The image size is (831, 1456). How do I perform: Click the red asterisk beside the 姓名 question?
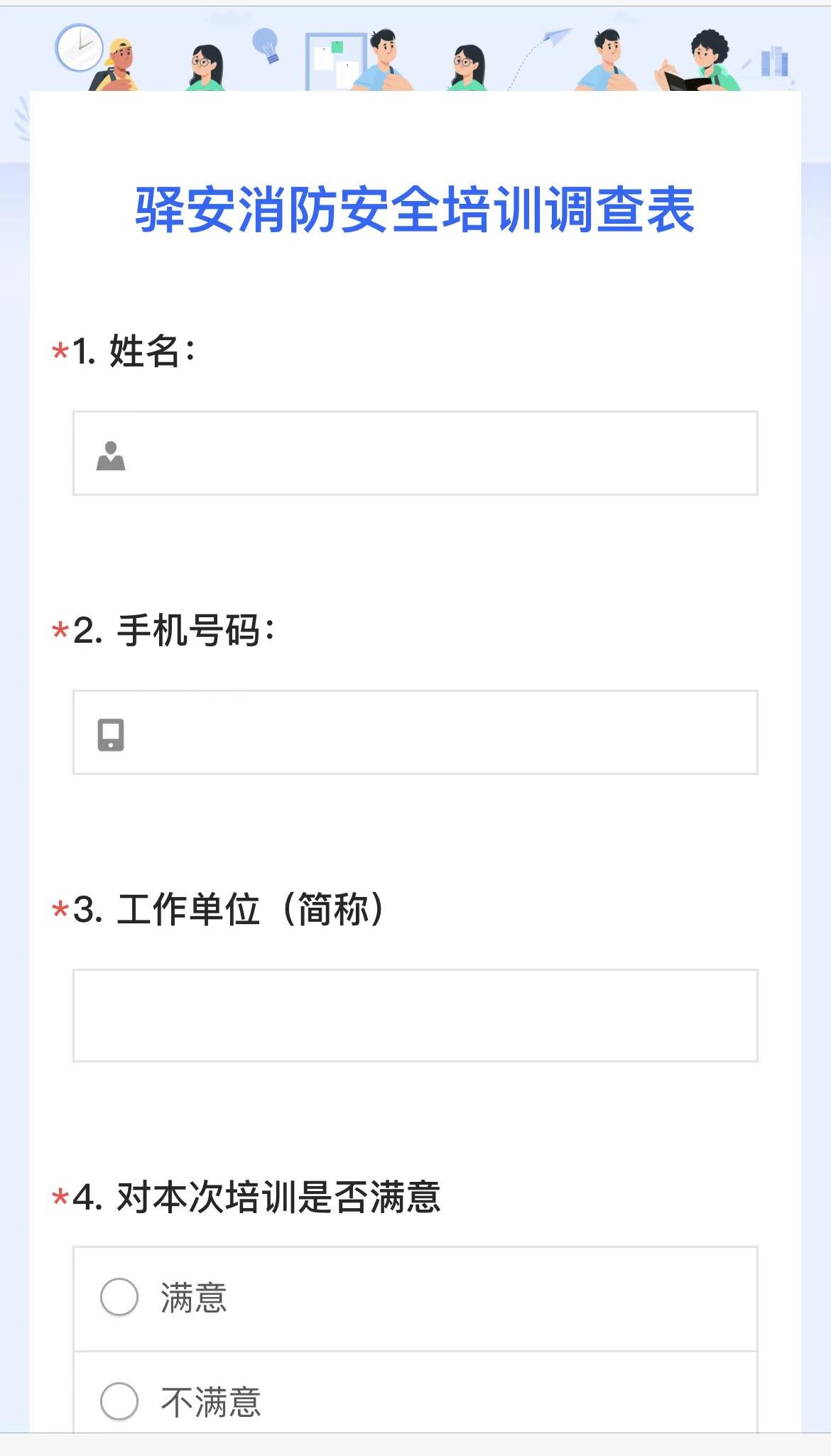[x=60, y=352]
